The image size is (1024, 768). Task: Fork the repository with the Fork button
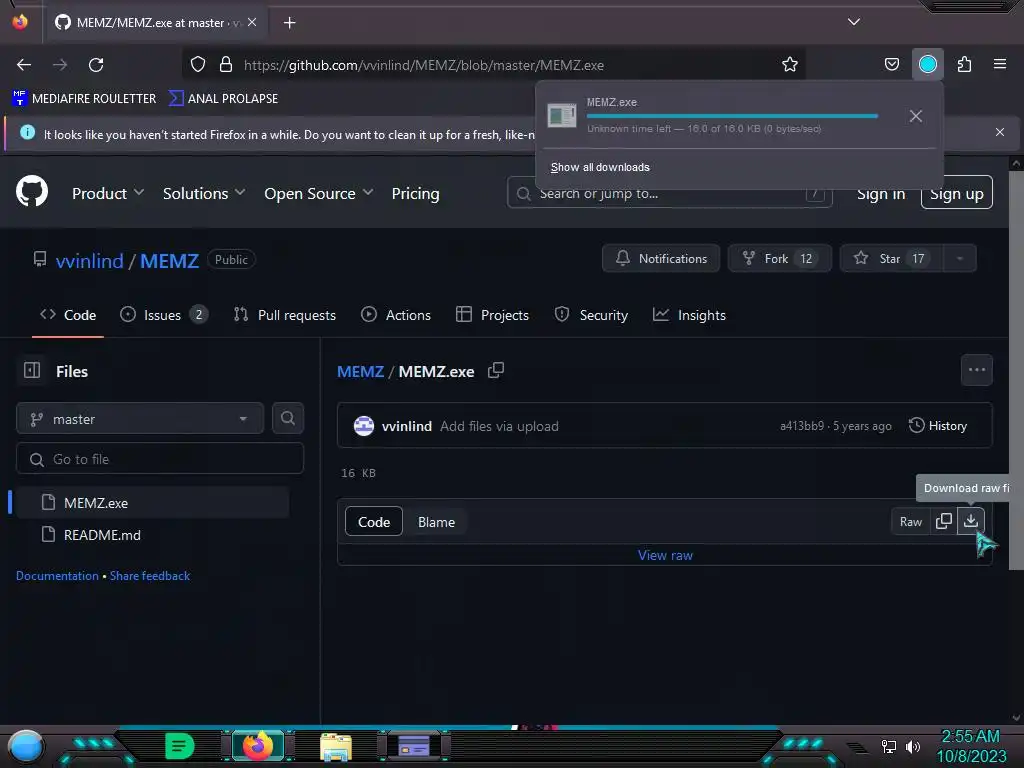point(780,259)
